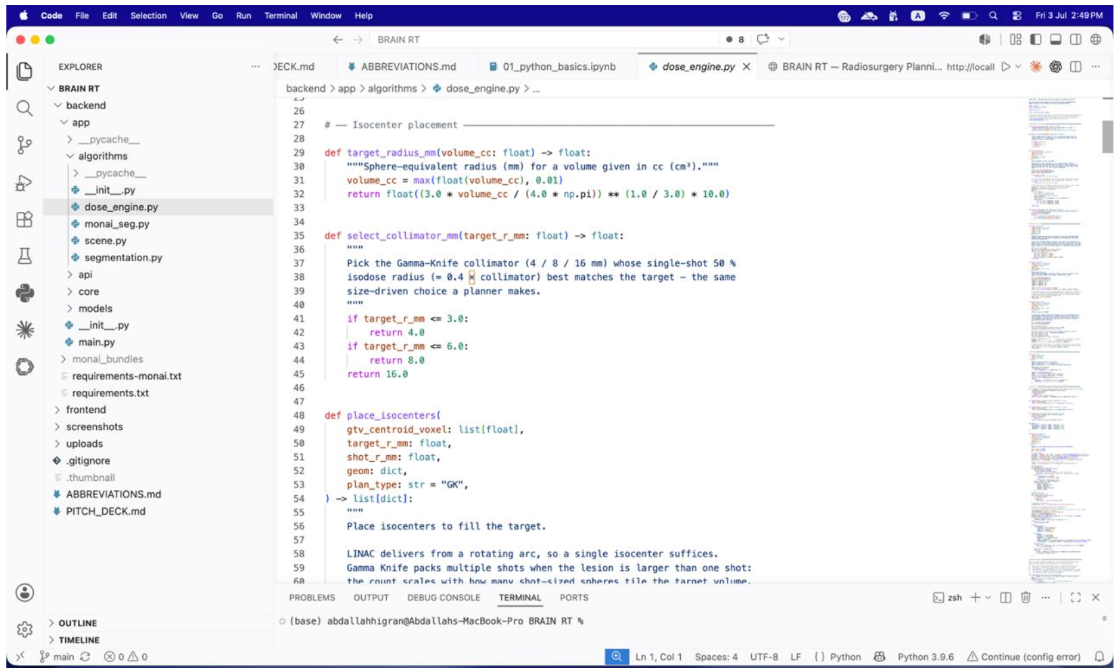Open the Selection menu
The width and height of the screenshot is (1117, 668).
pyautogui.click(x=148, y=16)
